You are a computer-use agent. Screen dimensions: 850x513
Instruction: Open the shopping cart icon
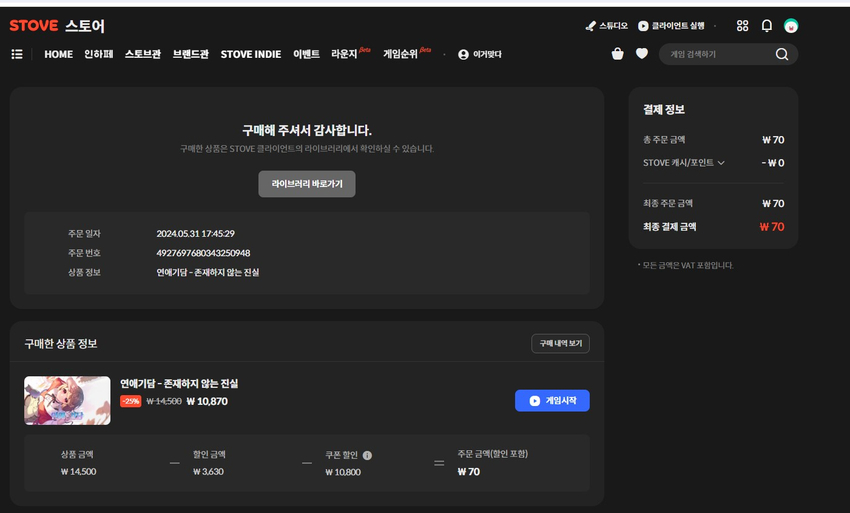tap(617, 54)
